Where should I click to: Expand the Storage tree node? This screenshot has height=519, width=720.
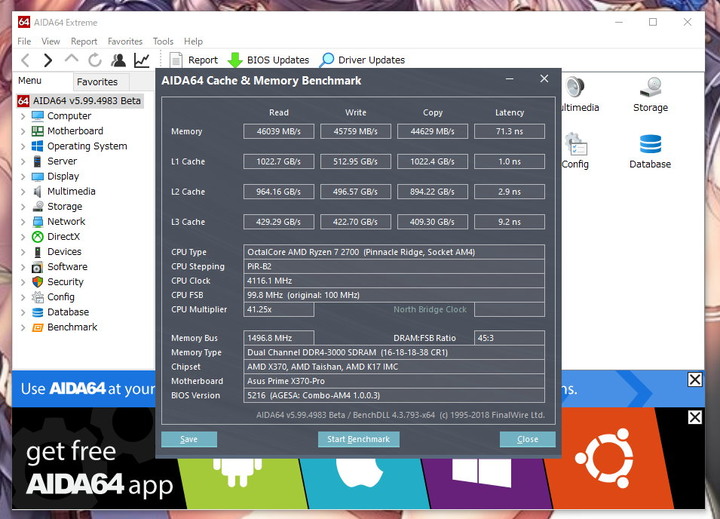tap(23, 207)
